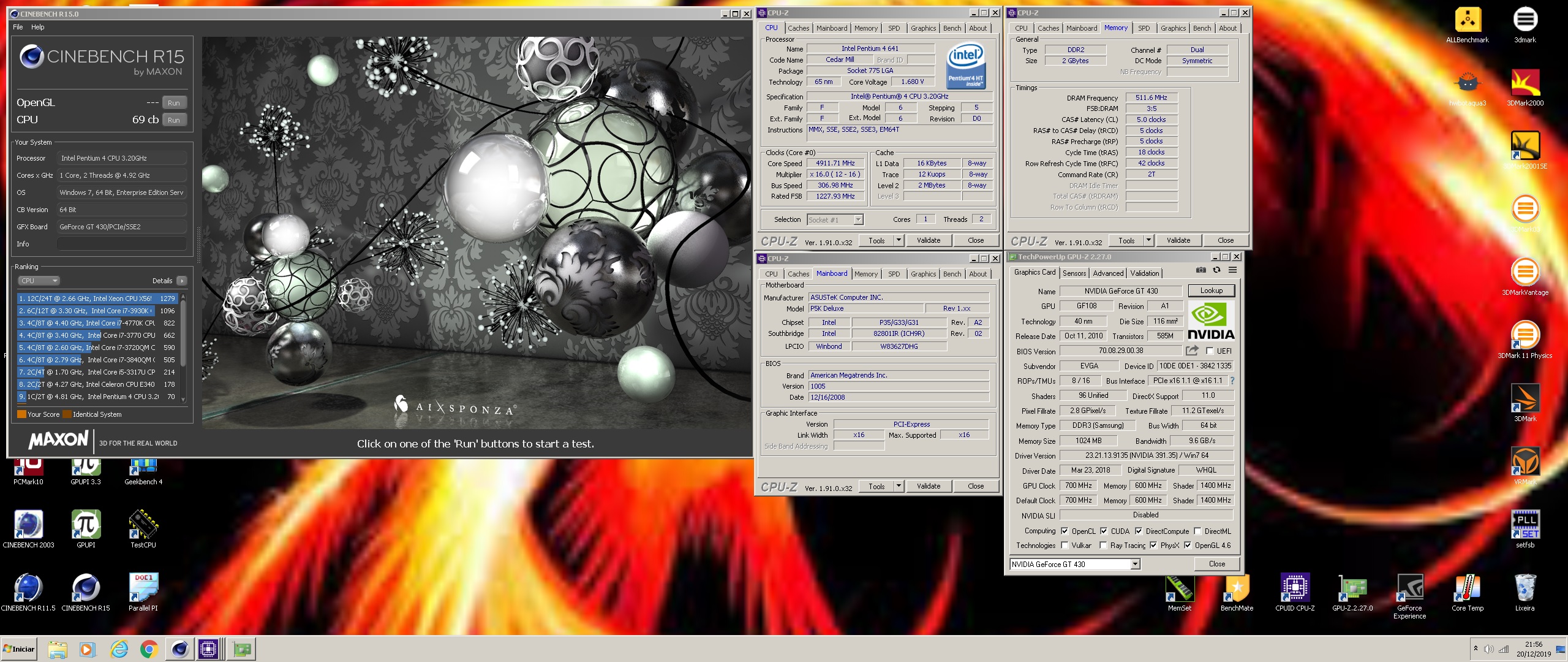This screenshot has width=1568, height=662.
Task: Switch to the Advanced tab in GPU-Z
Action: click(1108, 273)
